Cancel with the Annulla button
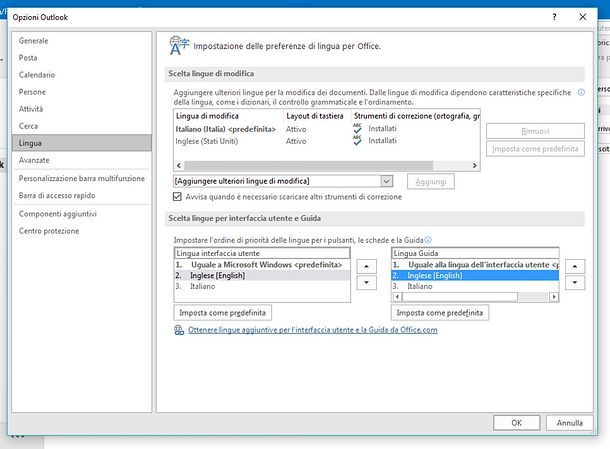Screen dimensions: 610x449 tap(570, 423)
